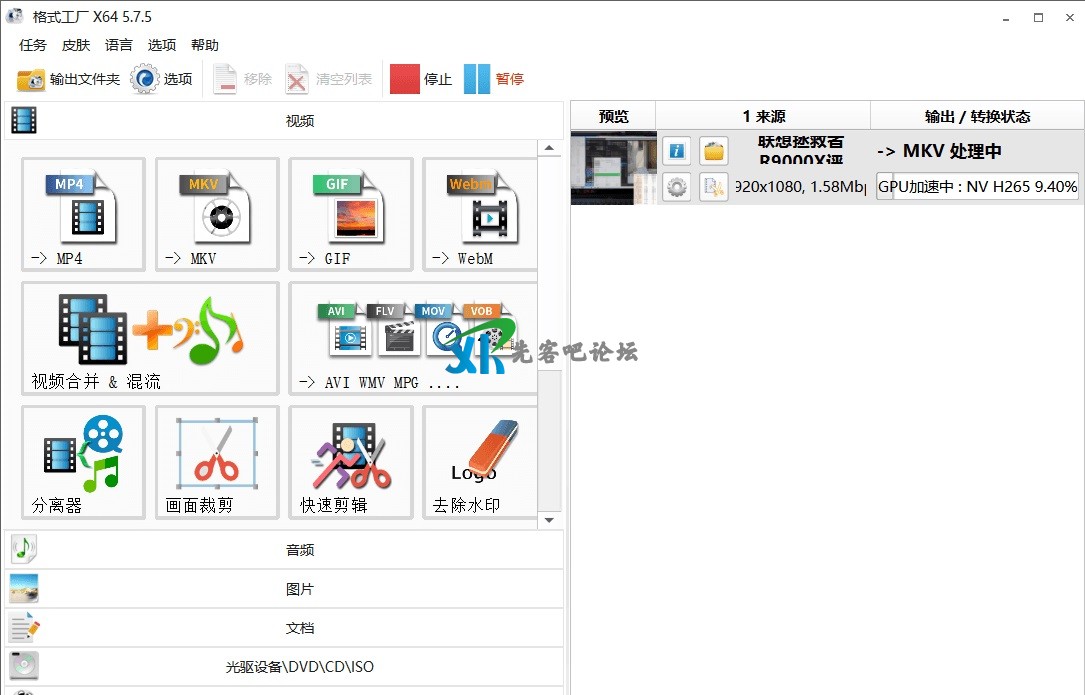
Task: Launch the 画面裁剪 crop tool
Action: pyautogui.click(x=217, y=462)
